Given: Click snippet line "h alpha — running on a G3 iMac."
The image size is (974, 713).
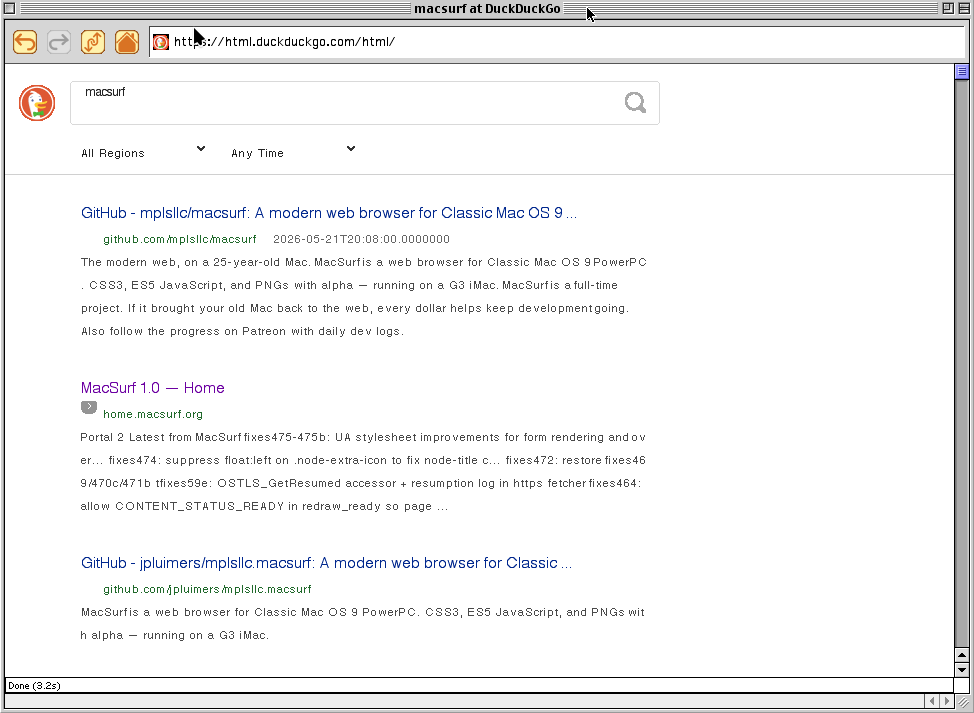Looking at the screenshot, I should click(175, 635).
